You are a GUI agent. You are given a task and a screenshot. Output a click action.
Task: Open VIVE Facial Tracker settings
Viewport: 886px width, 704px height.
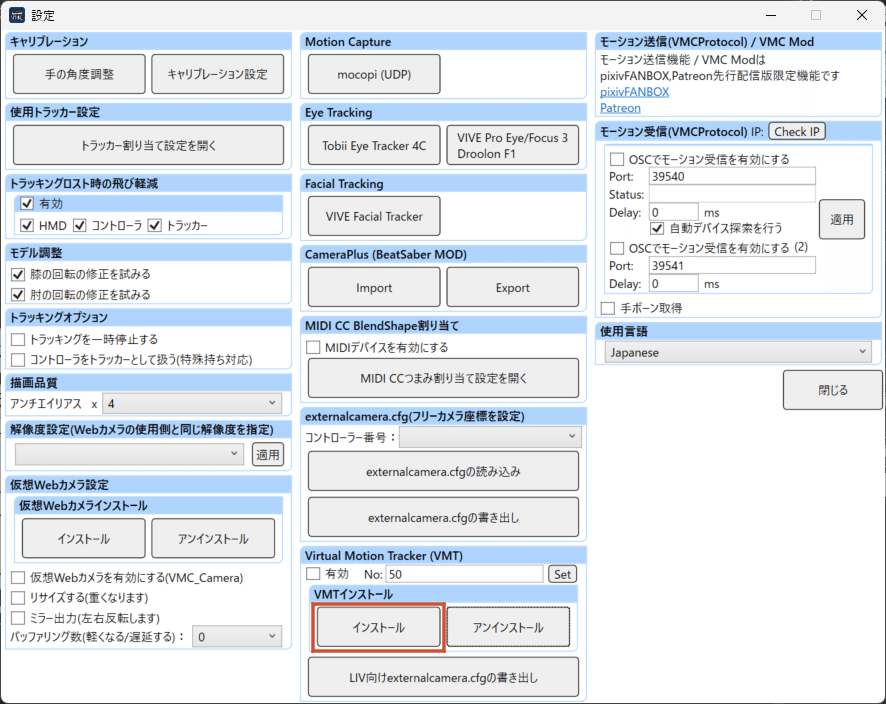click(374, 216)
